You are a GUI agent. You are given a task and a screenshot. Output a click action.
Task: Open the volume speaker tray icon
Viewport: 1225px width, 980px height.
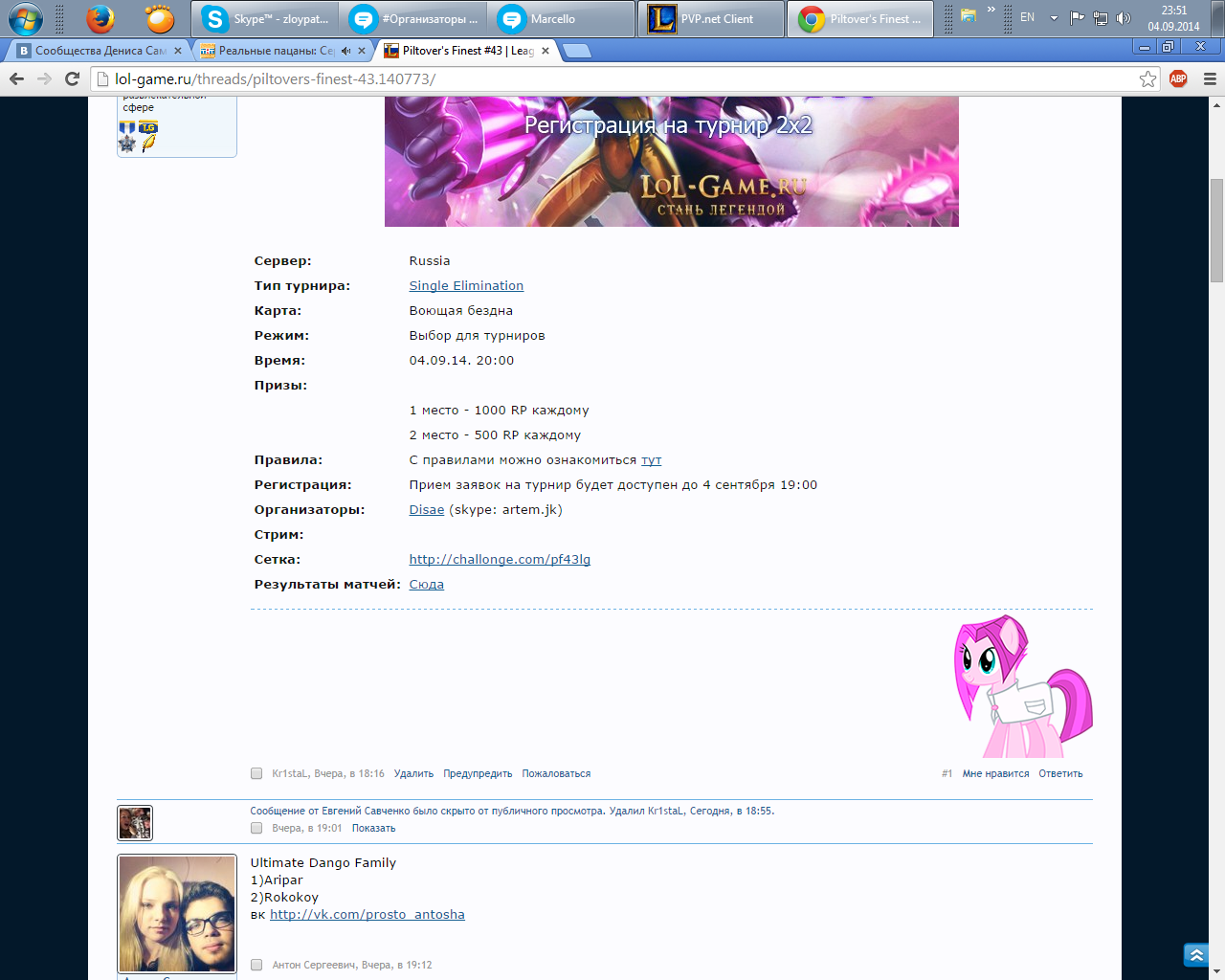point(1124,18)
